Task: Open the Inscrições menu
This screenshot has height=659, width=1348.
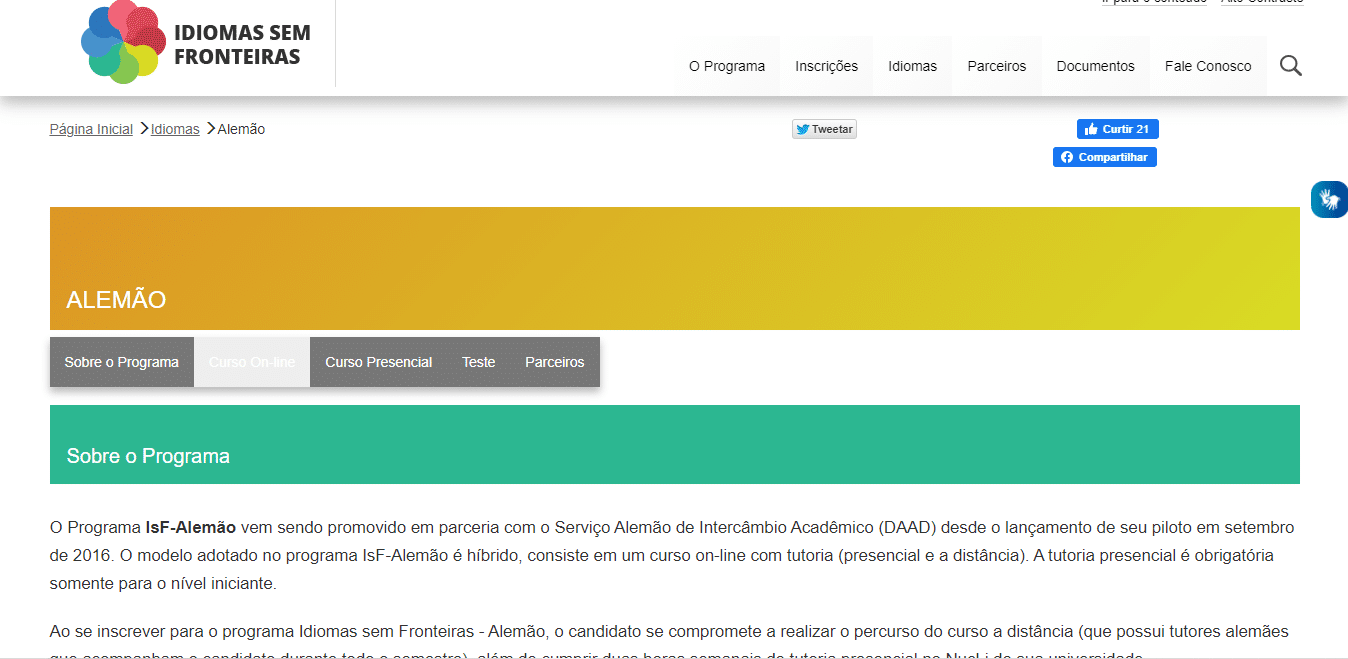Action: pos(827,66)
